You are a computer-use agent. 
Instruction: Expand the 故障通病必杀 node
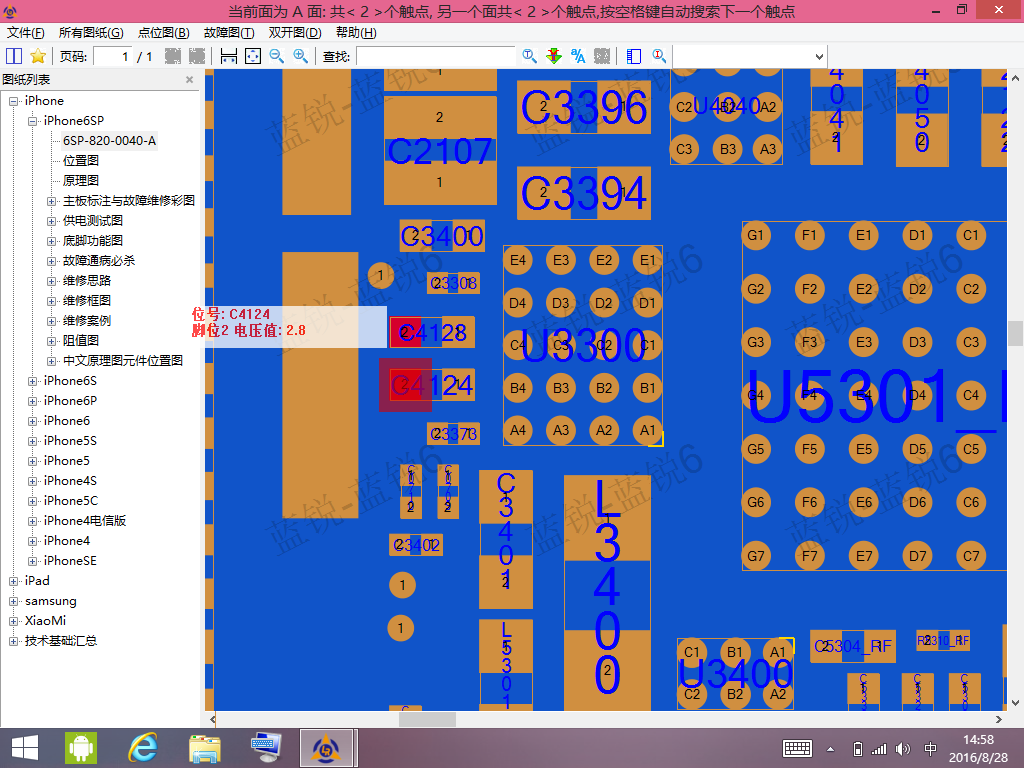51,261
